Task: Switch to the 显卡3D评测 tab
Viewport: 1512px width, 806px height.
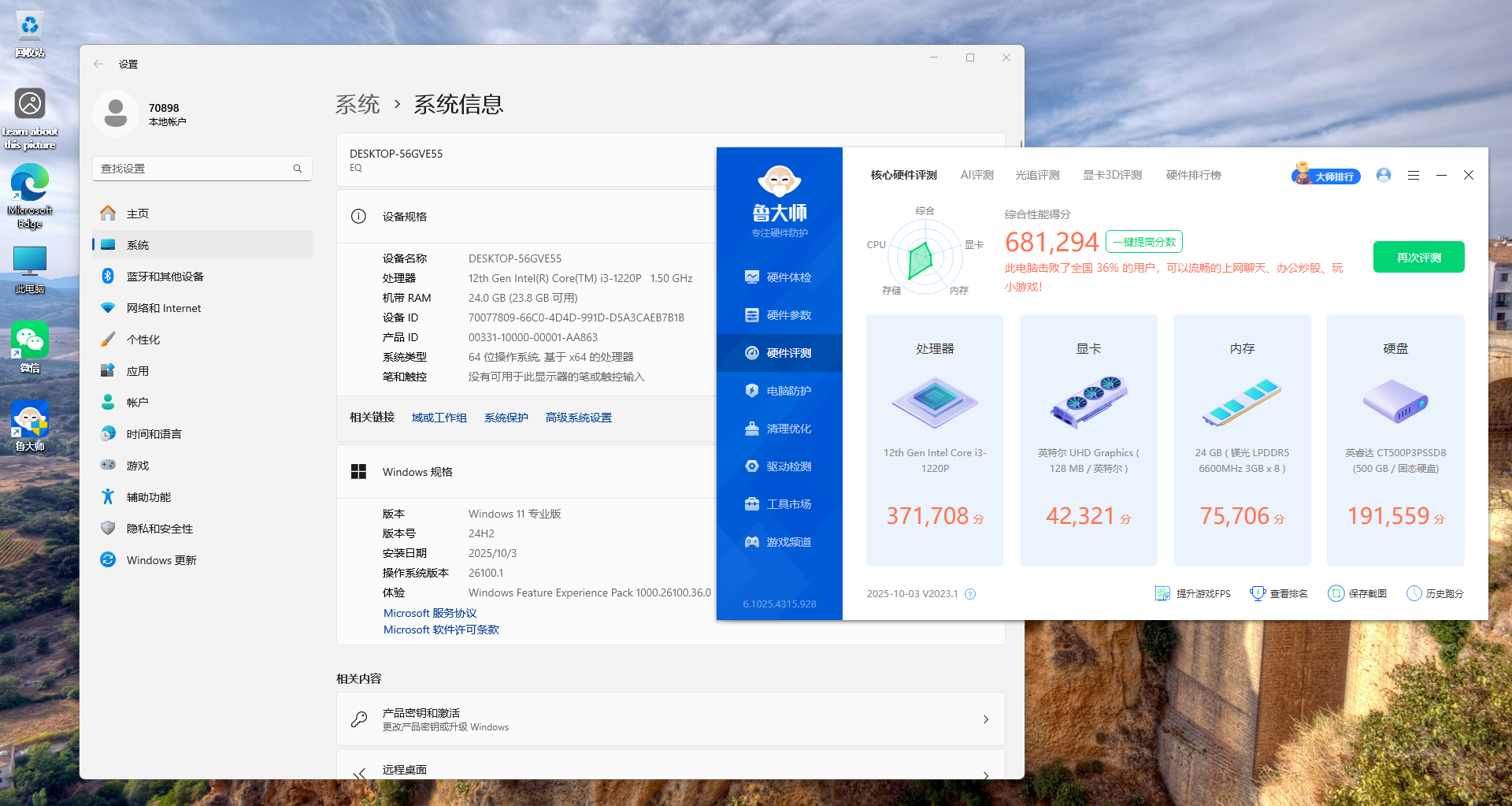Action: [1113, 175]
